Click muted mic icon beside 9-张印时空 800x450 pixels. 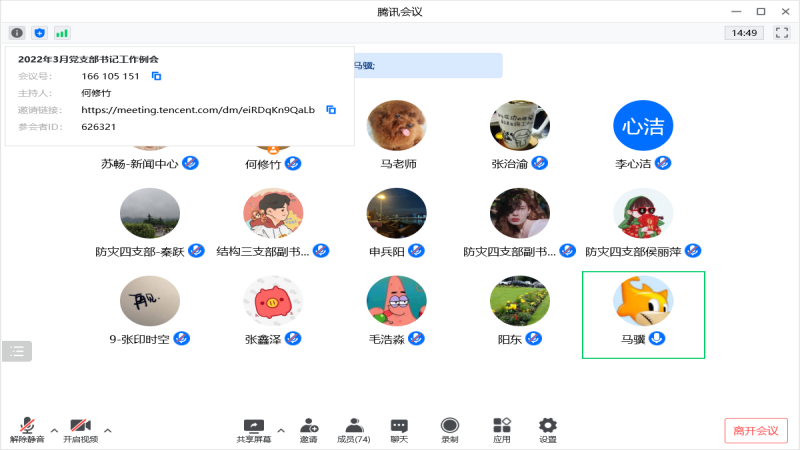(182, 339)
